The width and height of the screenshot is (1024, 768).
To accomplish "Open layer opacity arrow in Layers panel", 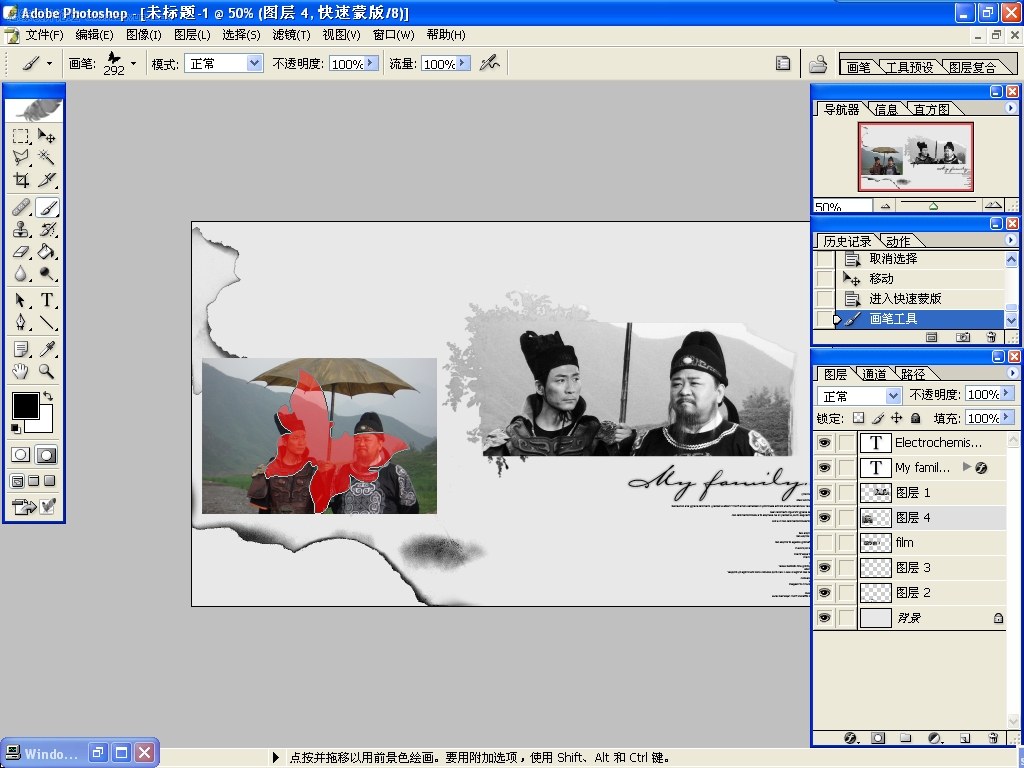I will 1006,393.
